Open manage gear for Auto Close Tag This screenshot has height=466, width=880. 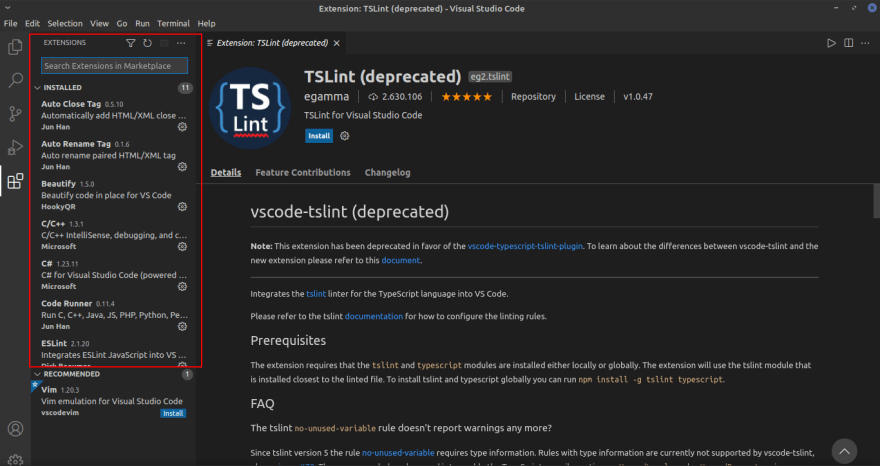point(182,127)
